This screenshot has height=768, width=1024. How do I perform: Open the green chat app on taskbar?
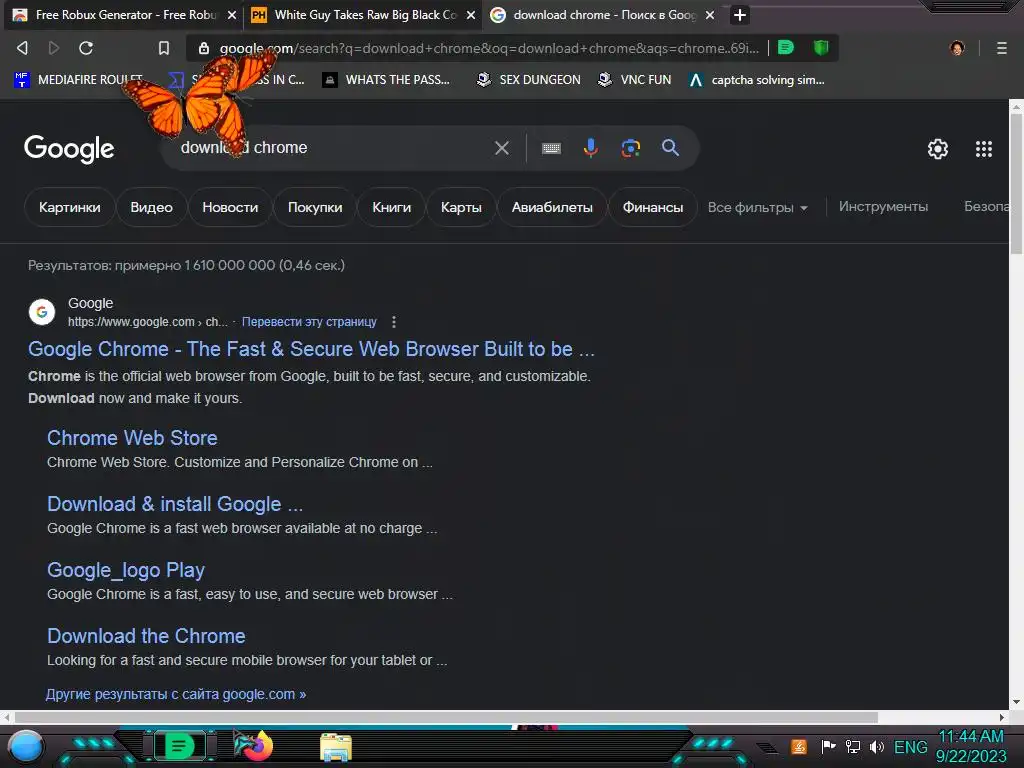179,746
